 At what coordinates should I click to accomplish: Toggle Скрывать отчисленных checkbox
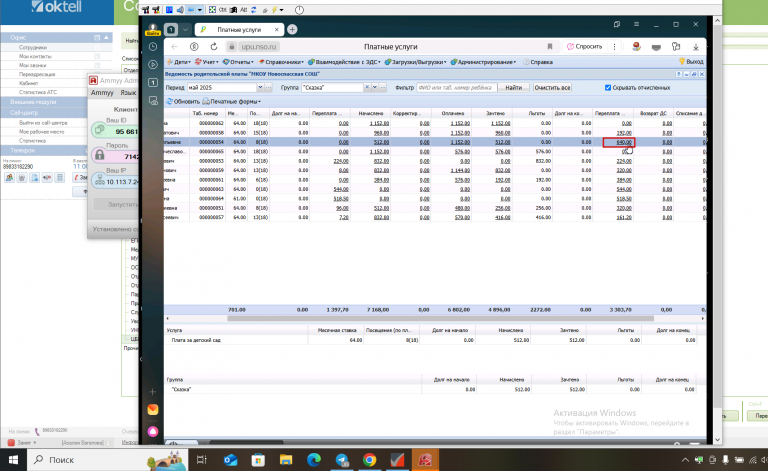click(x=608, y=88)
